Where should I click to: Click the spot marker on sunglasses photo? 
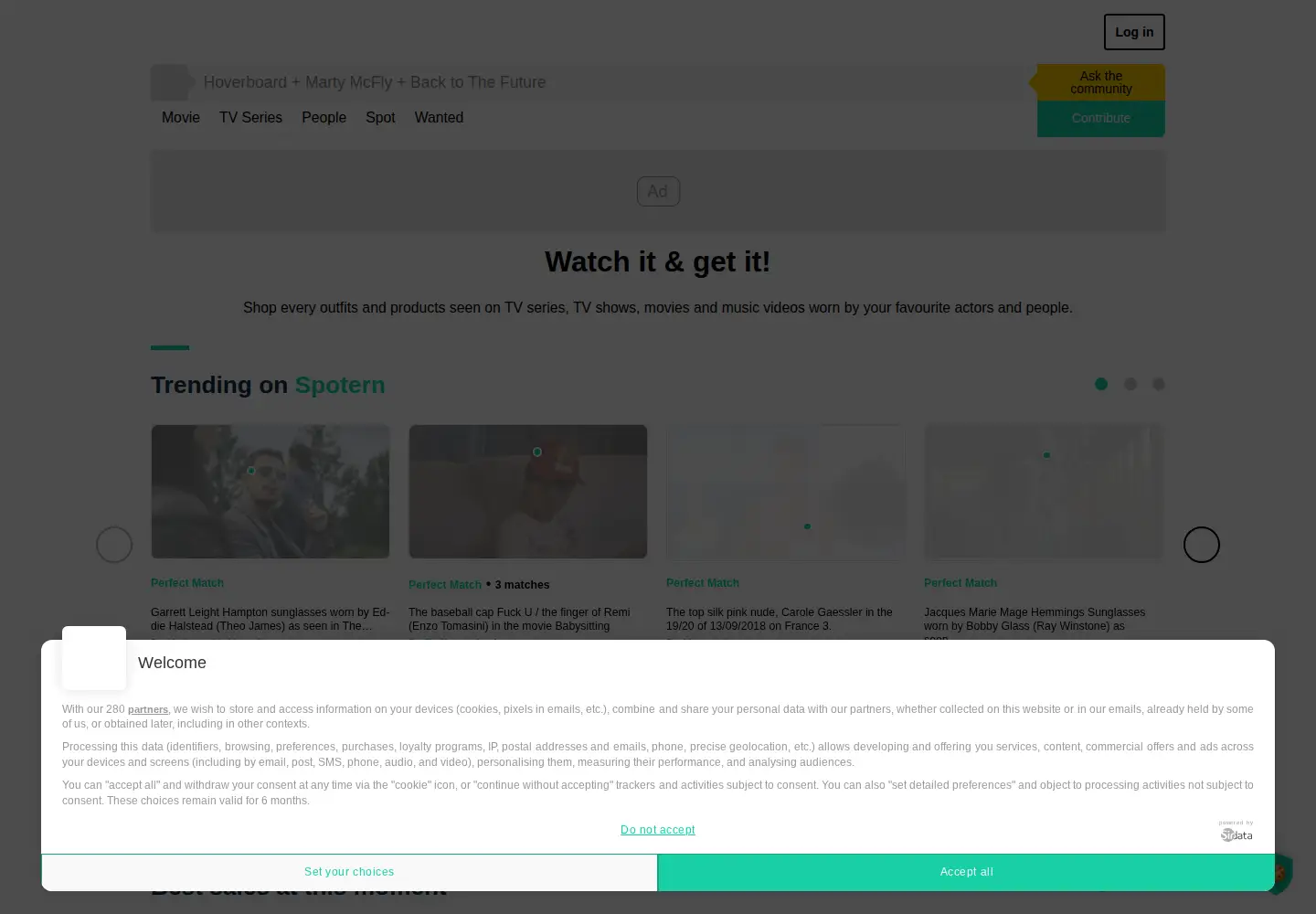tap(251, 471)
